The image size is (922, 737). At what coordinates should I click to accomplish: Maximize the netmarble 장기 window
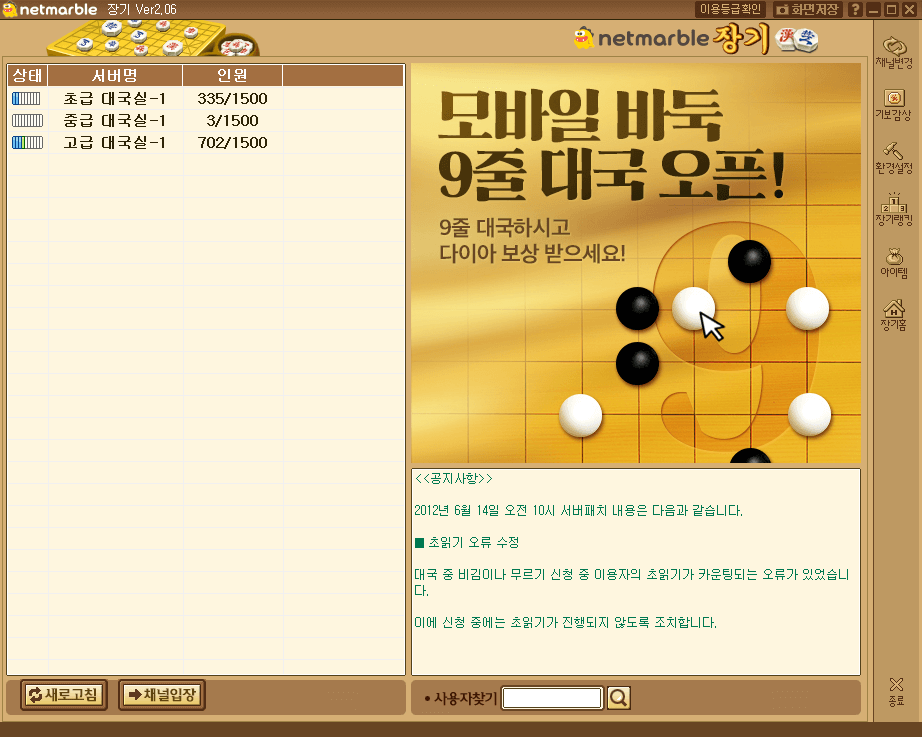click(891, 9)
